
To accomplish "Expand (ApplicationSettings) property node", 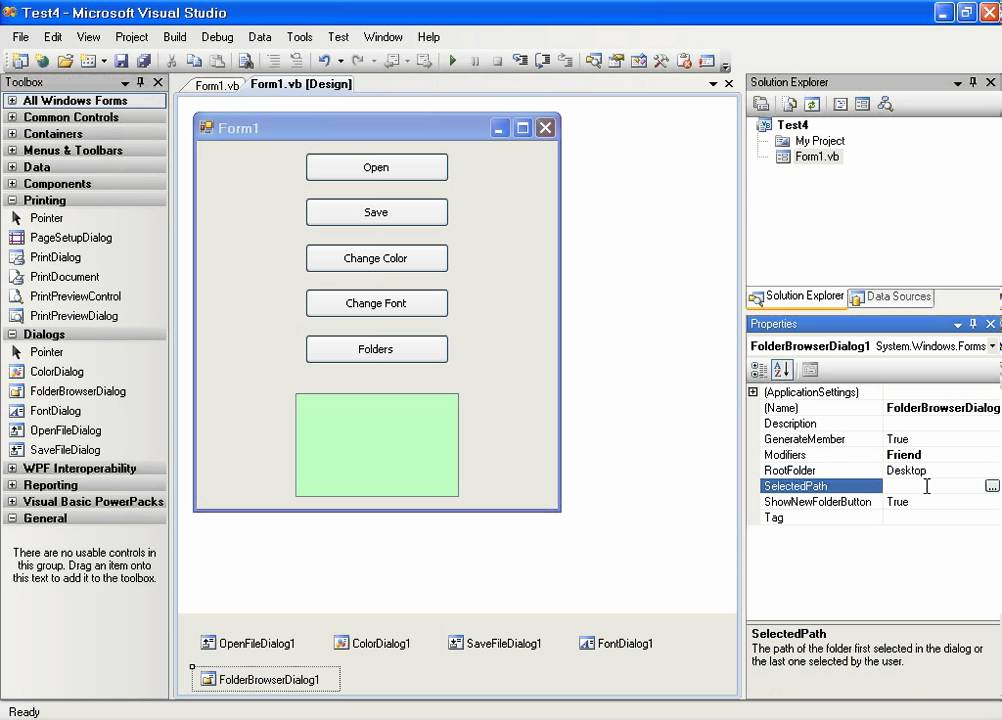I will pyautogui.click(x=753, y=392).
